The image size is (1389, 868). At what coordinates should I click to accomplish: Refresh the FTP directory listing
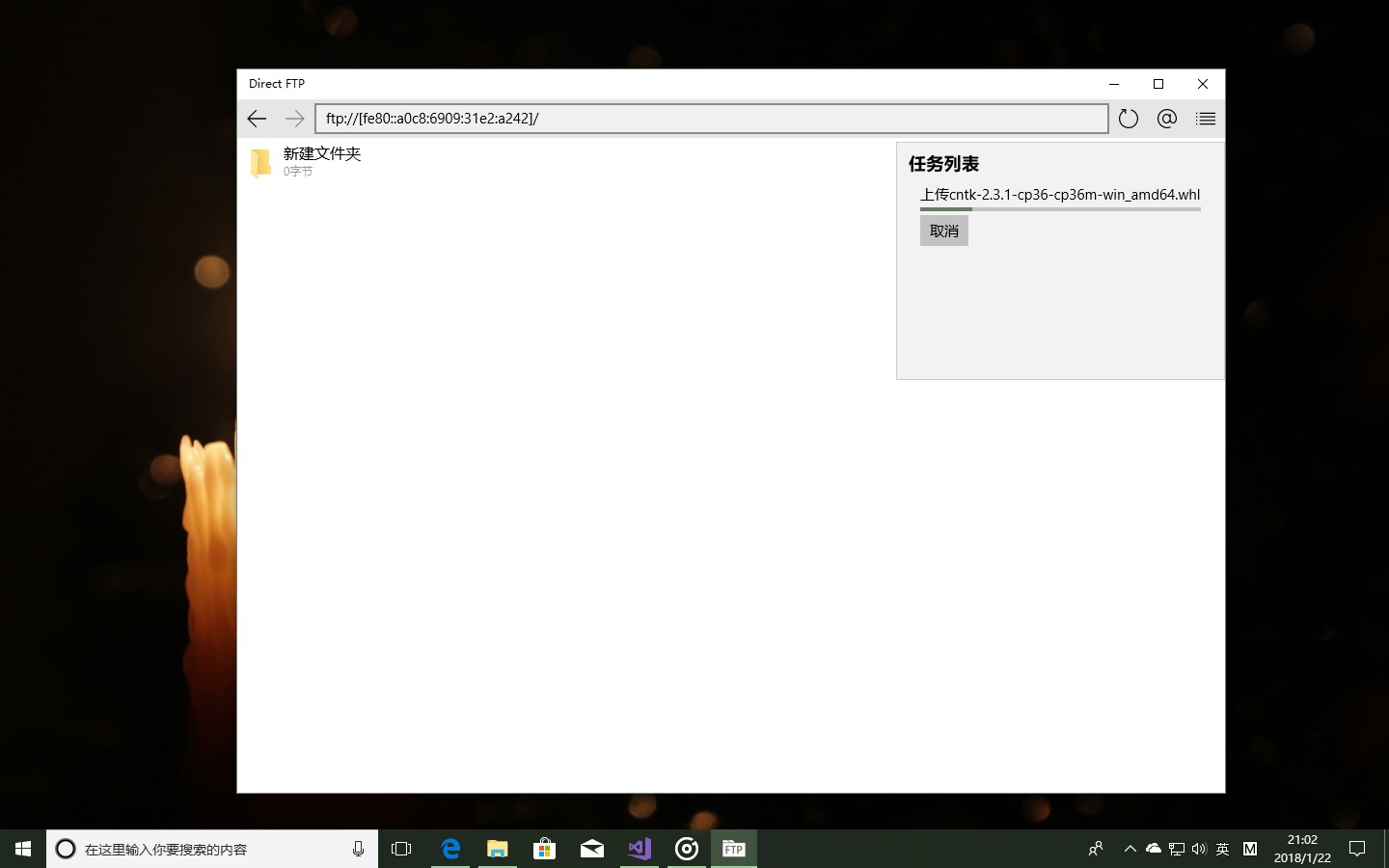(1129, 119)
